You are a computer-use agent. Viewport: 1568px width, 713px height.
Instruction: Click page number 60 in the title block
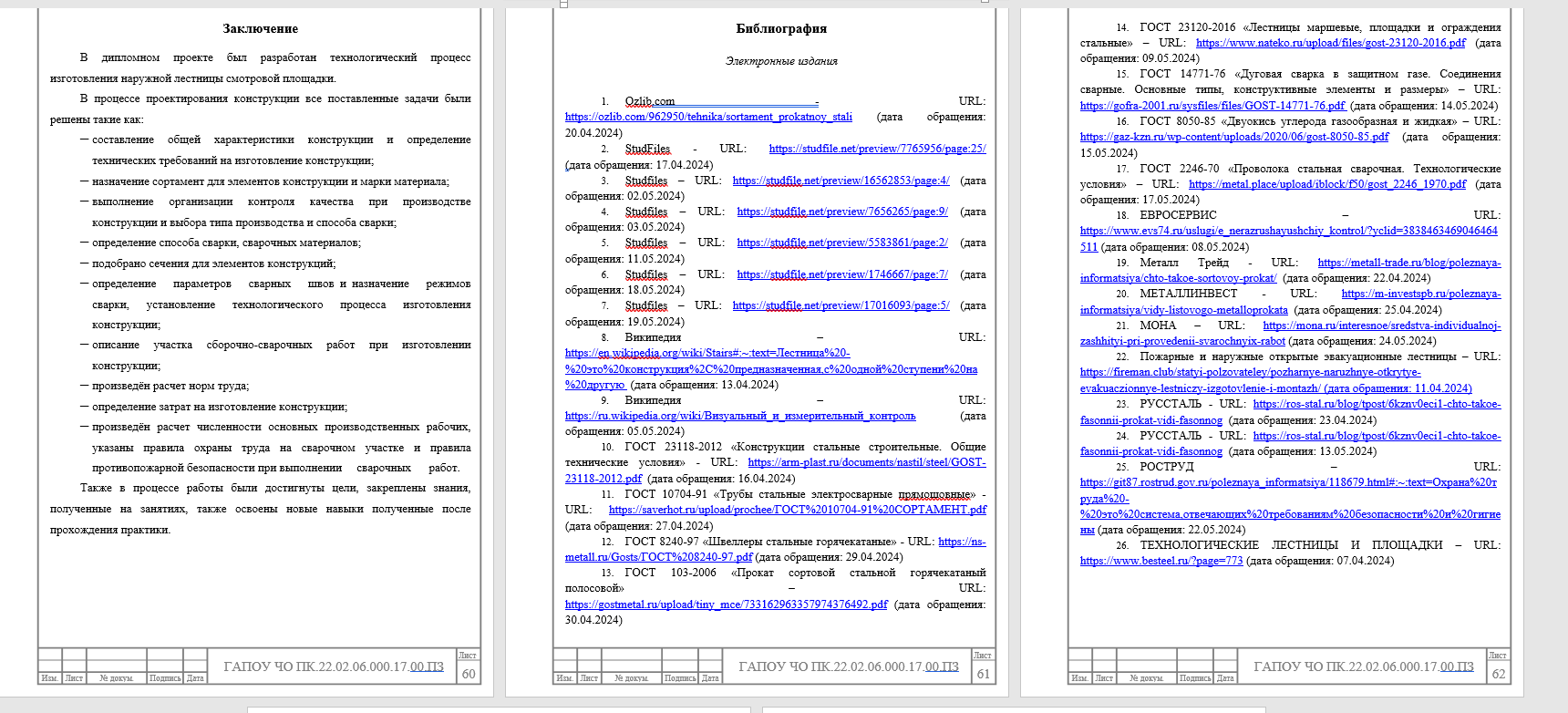pyautogui.click(x=469, y=674)
